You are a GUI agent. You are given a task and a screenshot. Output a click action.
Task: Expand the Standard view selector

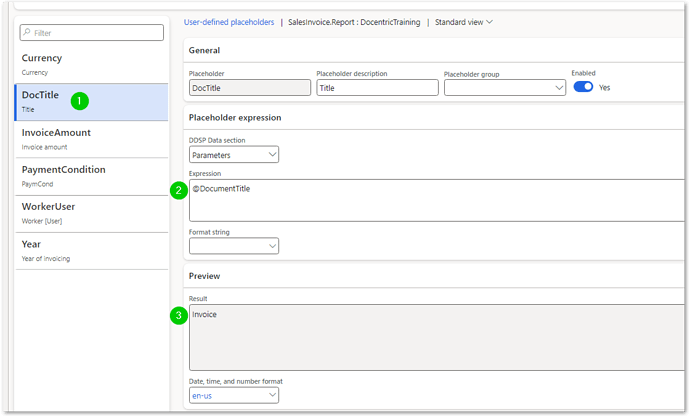click(x=464, y=21)
